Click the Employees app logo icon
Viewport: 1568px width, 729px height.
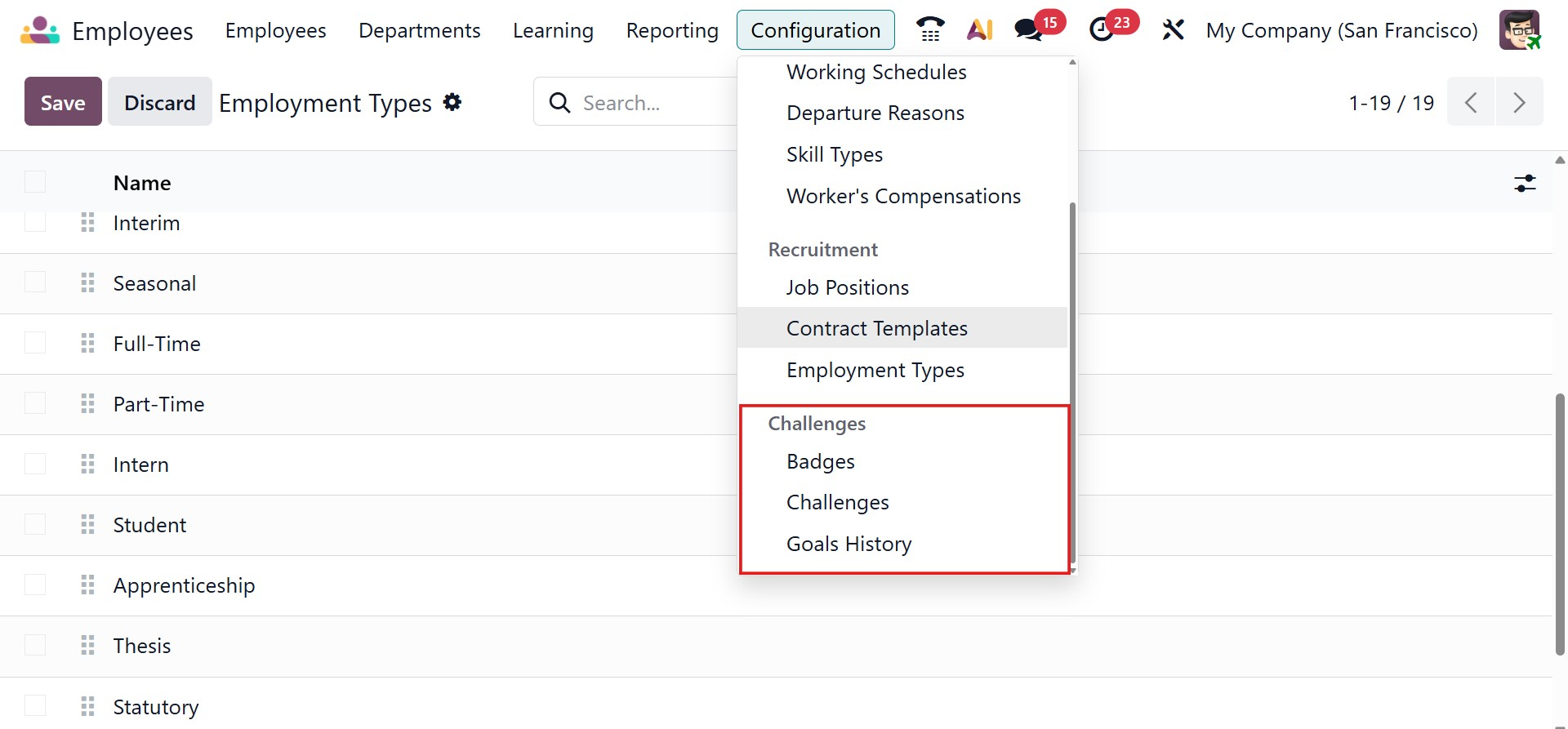click(40, 30)
